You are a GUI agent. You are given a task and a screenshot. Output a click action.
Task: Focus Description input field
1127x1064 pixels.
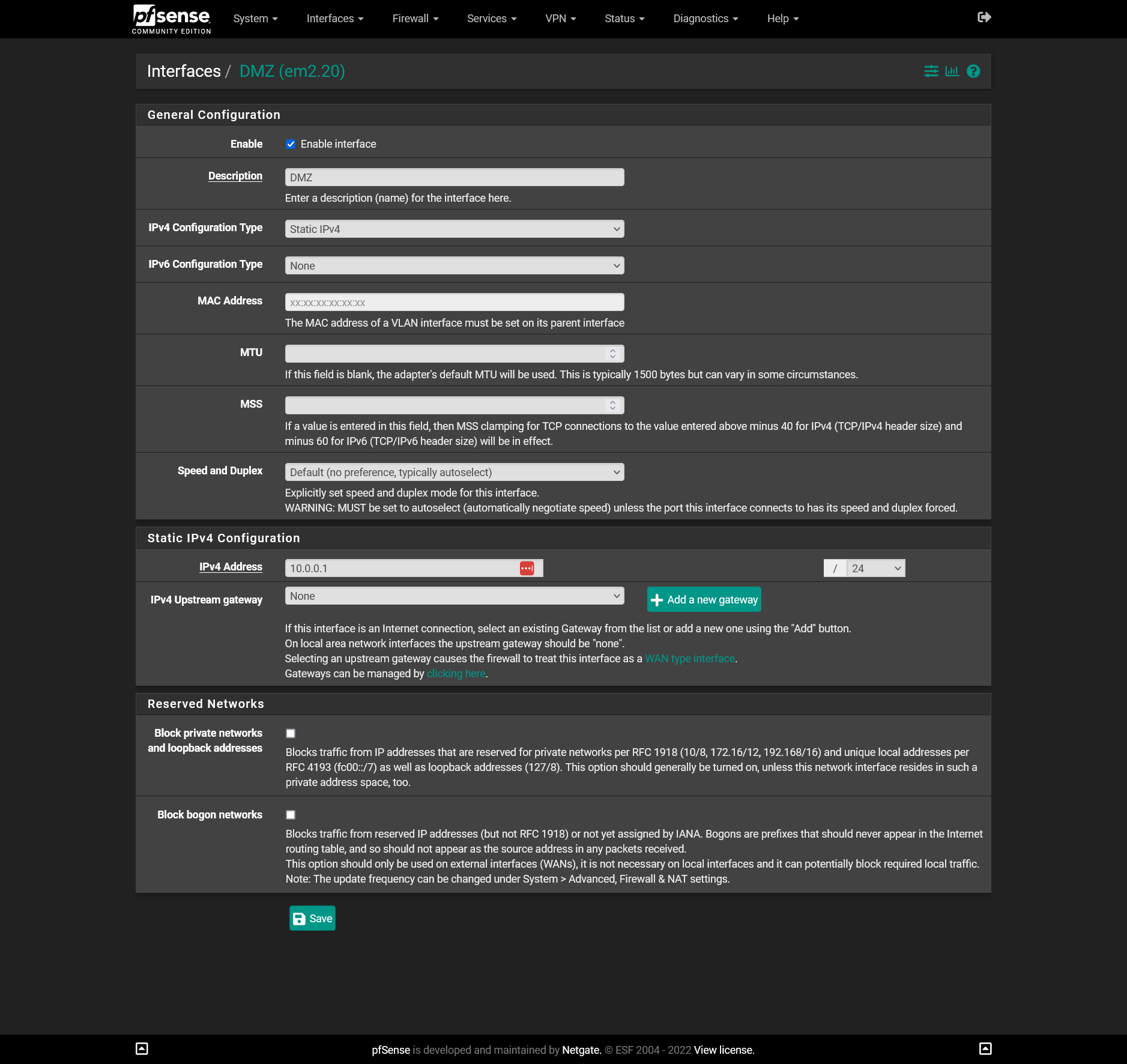pos(455,177)
